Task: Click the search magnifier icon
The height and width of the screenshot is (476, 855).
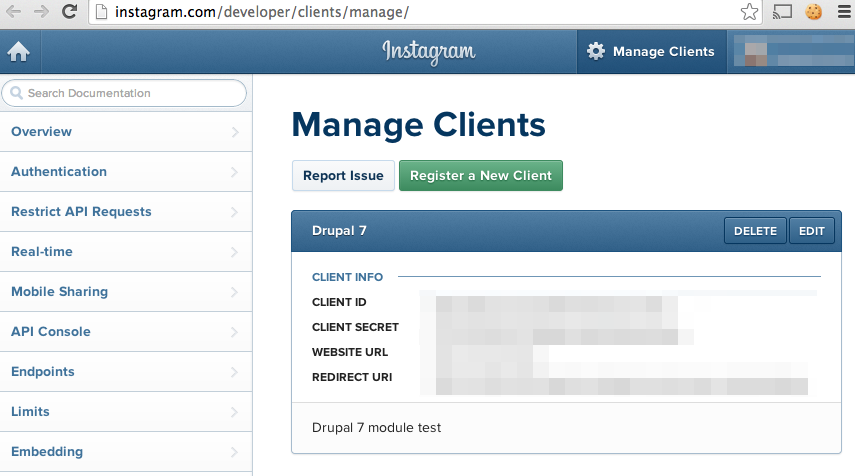Action: [17, 93]
